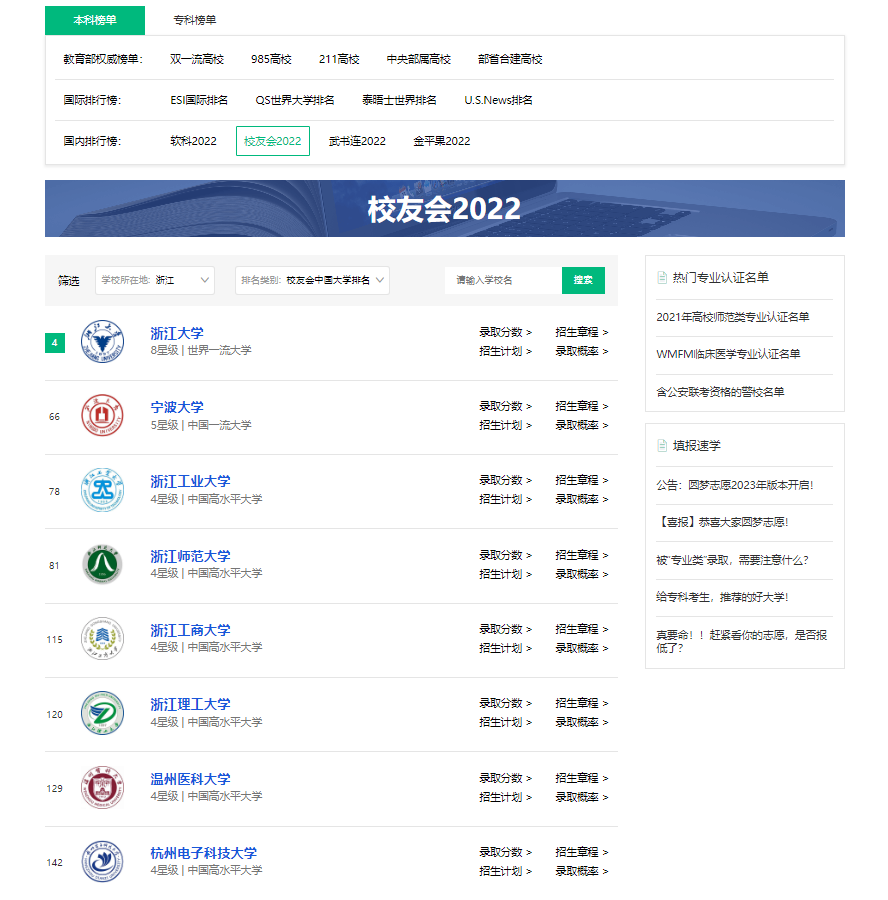The image size is (888, 900).
Task: Click the 浙江师范大学 logo
Action: click(x=102, y=564)
